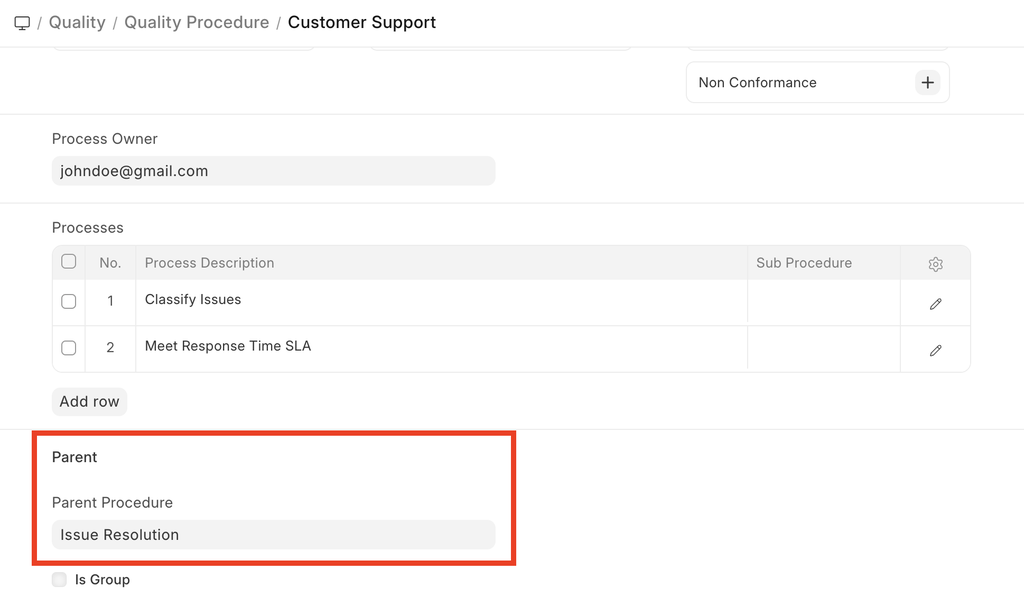This screenshot has height=606, width=1024.
Task: Open the Non Conformance linked documents
Action: coord(757,83)
